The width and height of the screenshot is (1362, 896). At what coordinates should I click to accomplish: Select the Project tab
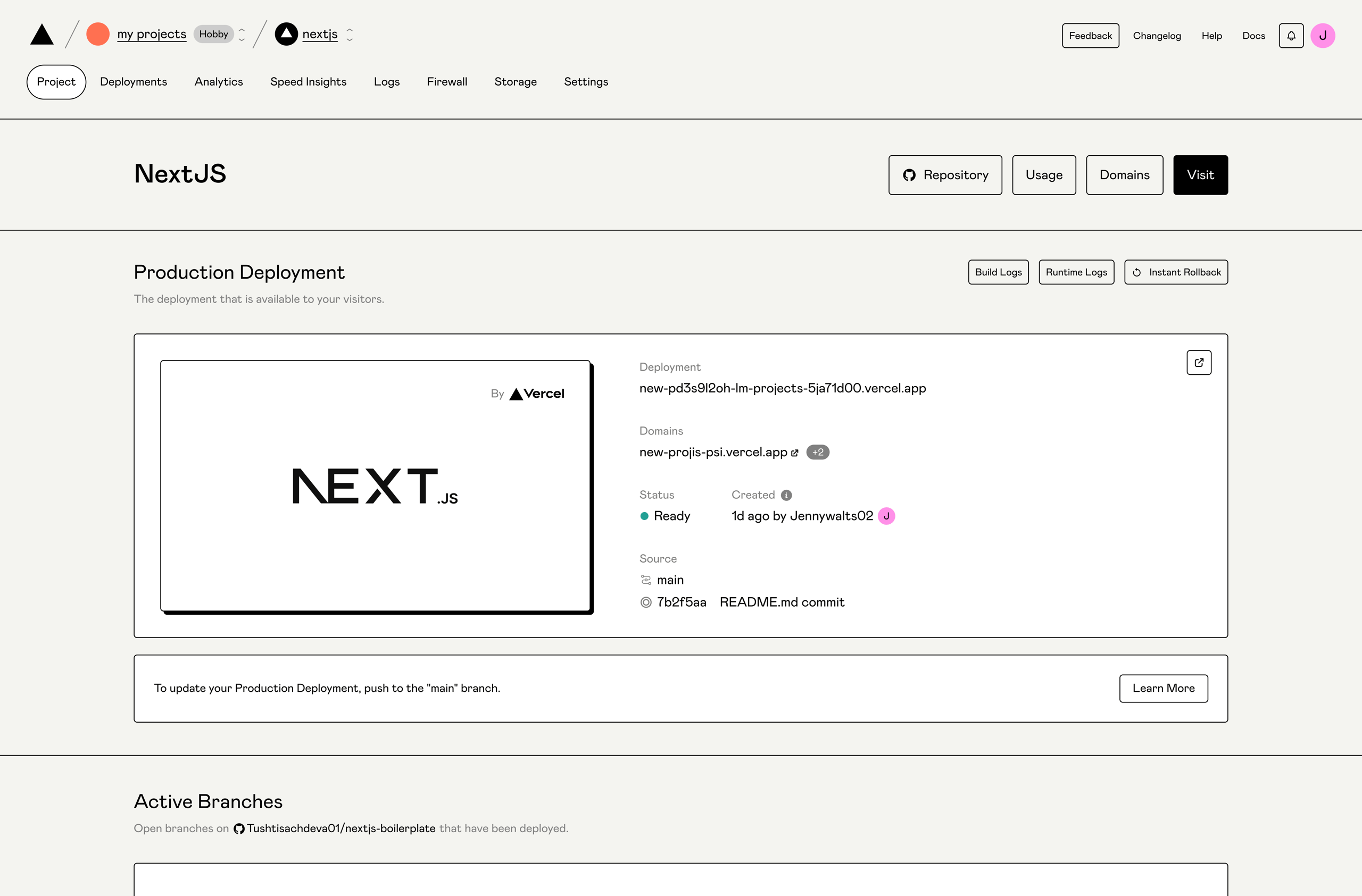coord(56,82)
